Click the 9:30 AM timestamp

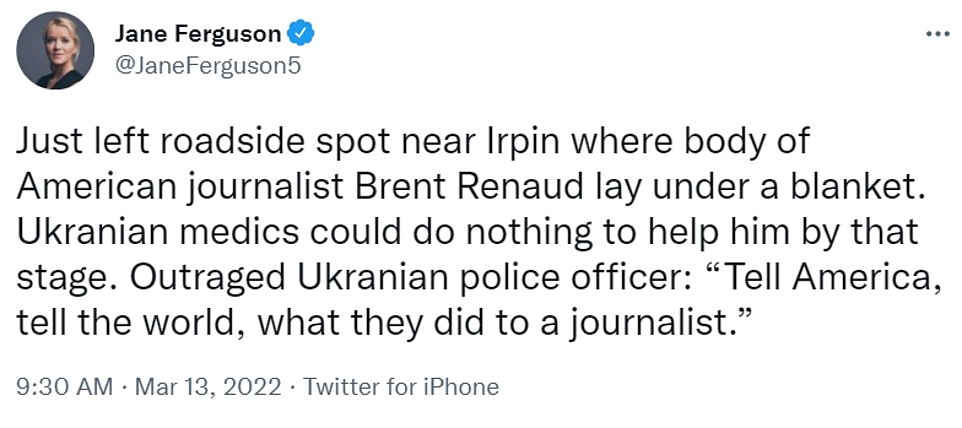63,386
